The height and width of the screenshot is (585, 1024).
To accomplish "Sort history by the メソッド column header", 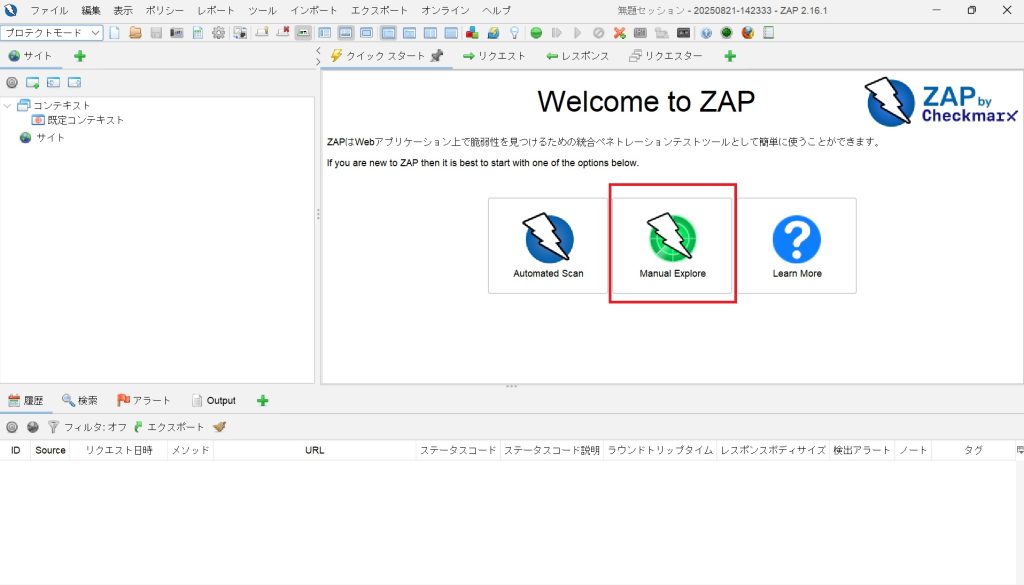I will pos(190,451).
